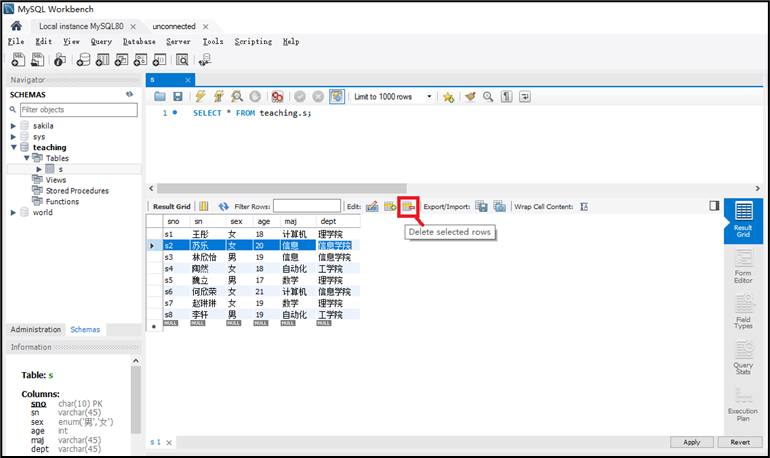Open the Scripting menu
770x458 pixels.
(x=253, y=41)
